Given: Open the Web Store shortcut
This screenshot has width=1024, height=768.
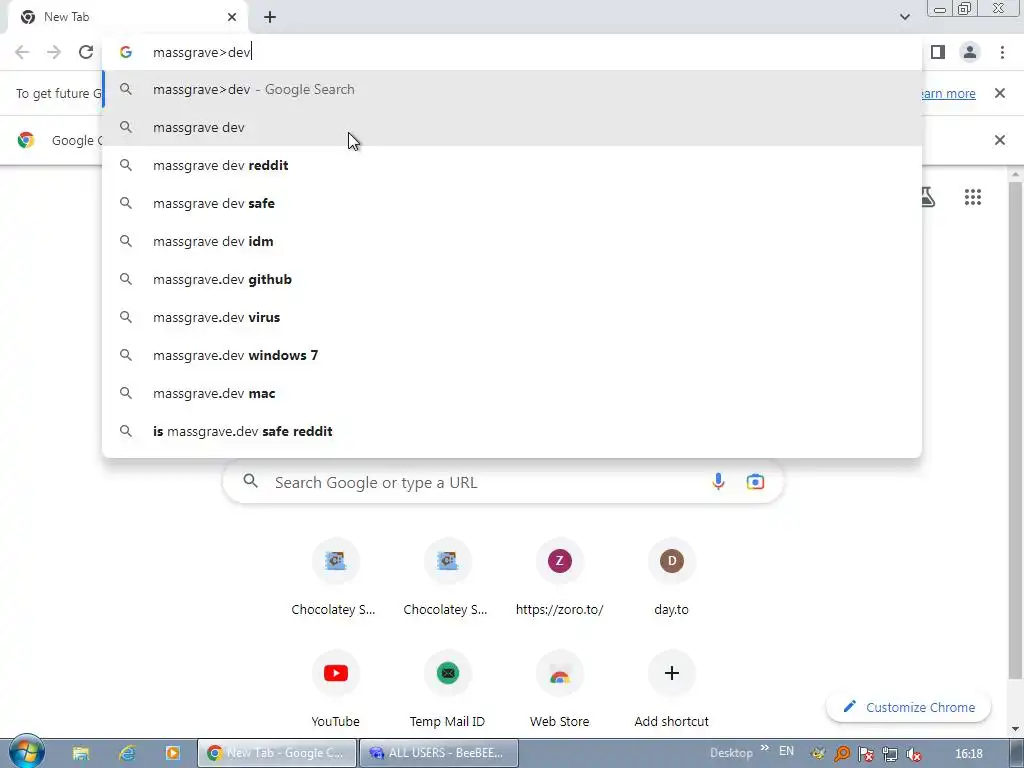Looking at the screenshot, I should [560, 689].
